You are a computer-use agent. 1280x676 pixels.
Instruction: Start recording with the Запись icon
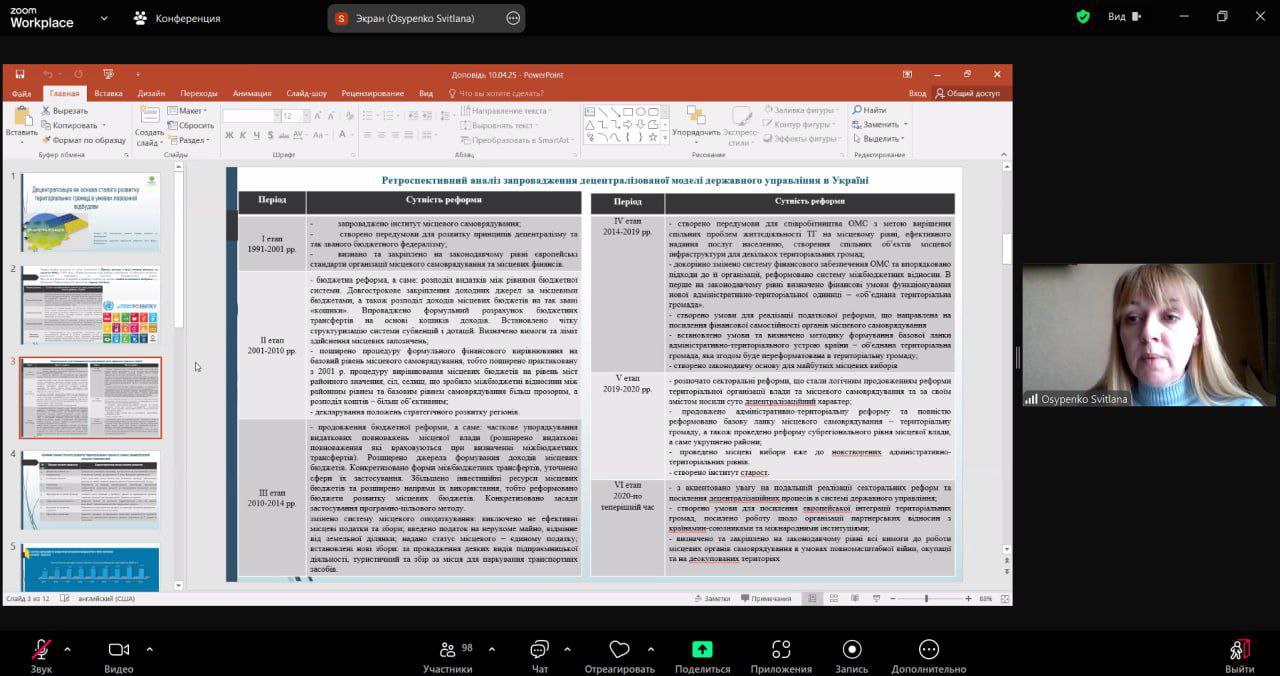(x=852, y=650)
